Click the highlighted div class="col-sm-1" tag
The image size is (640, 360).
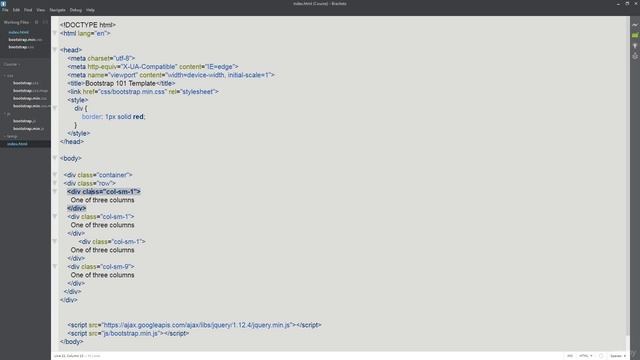[104, 191]
